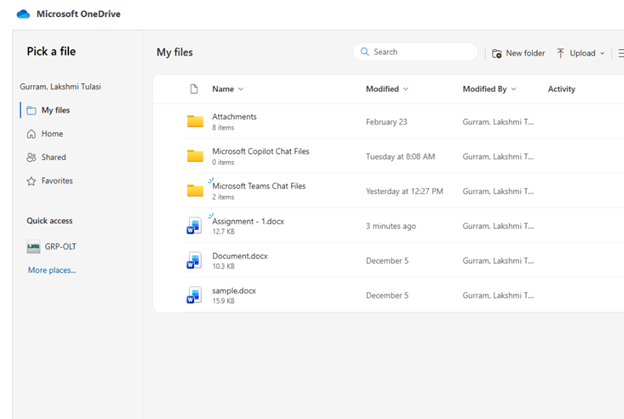The height and width of the screenshot is (419, 624).
Task: Open the Modified By column filter dropdown
Action: click(x=513, y=89)
